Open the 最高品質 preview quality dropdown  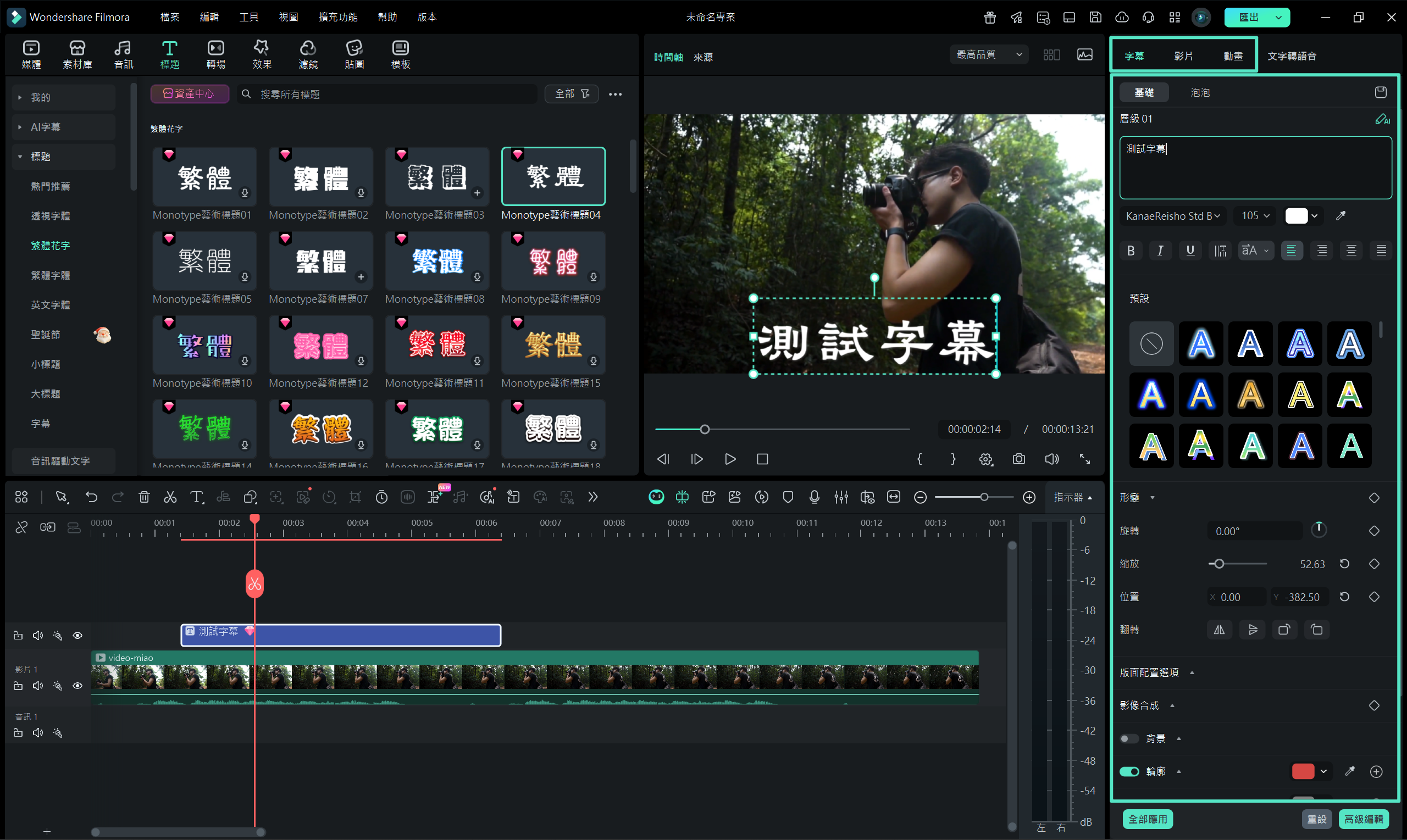pos(989,54)
